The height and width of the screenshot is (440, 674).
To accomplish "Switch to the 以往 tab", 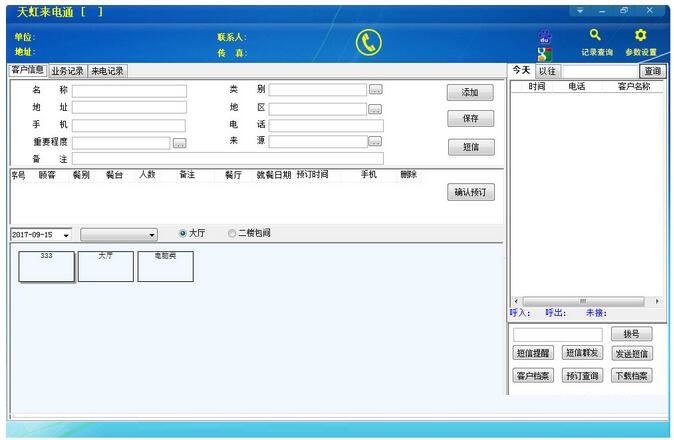I will point(547,71).
